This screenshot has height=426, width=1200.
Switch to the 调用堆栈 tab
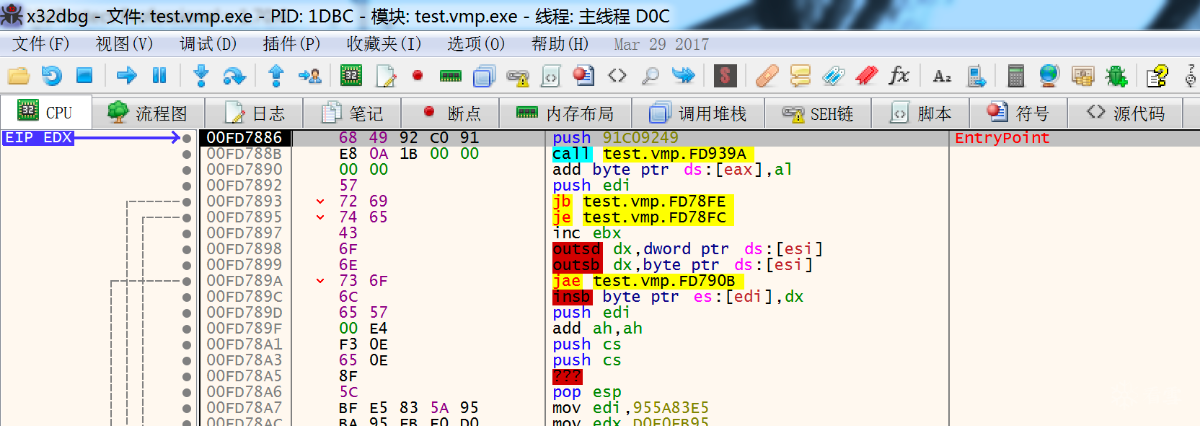point(697,112)
